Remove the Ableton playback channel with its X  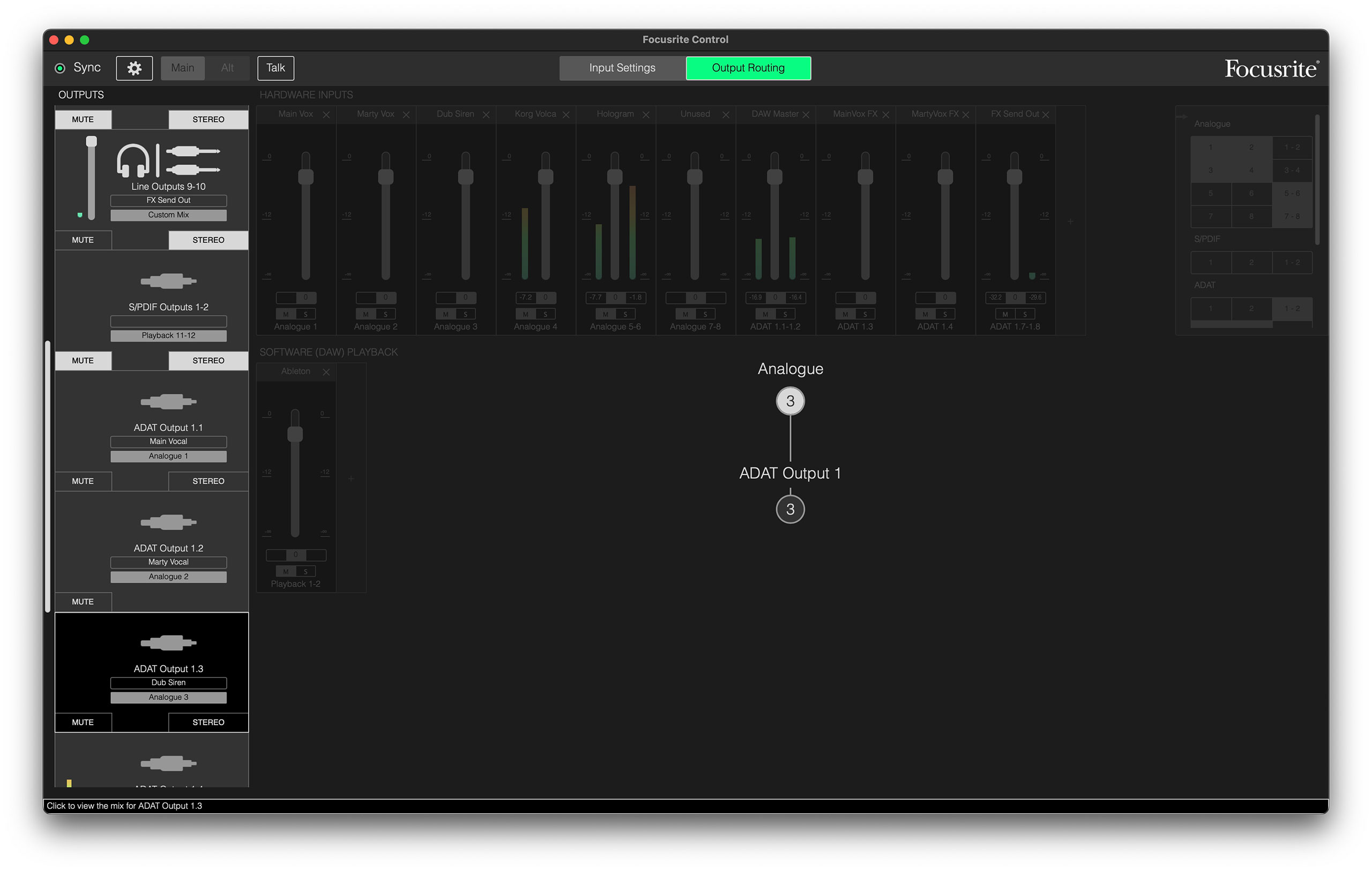[x=326, y=372]
